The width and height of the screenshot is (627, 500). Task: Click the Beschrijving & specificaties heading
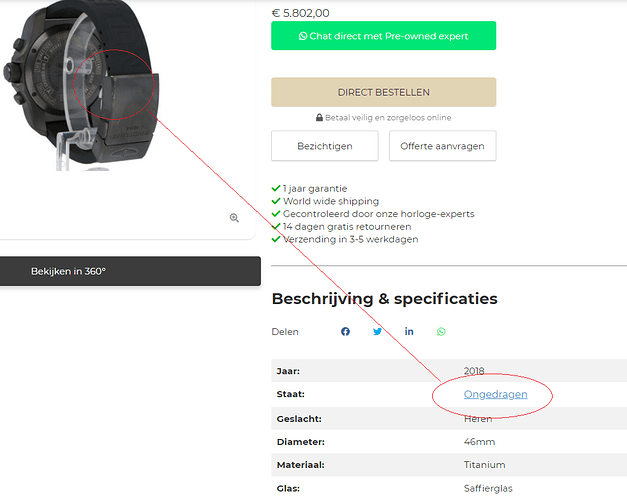pos(384,299)
